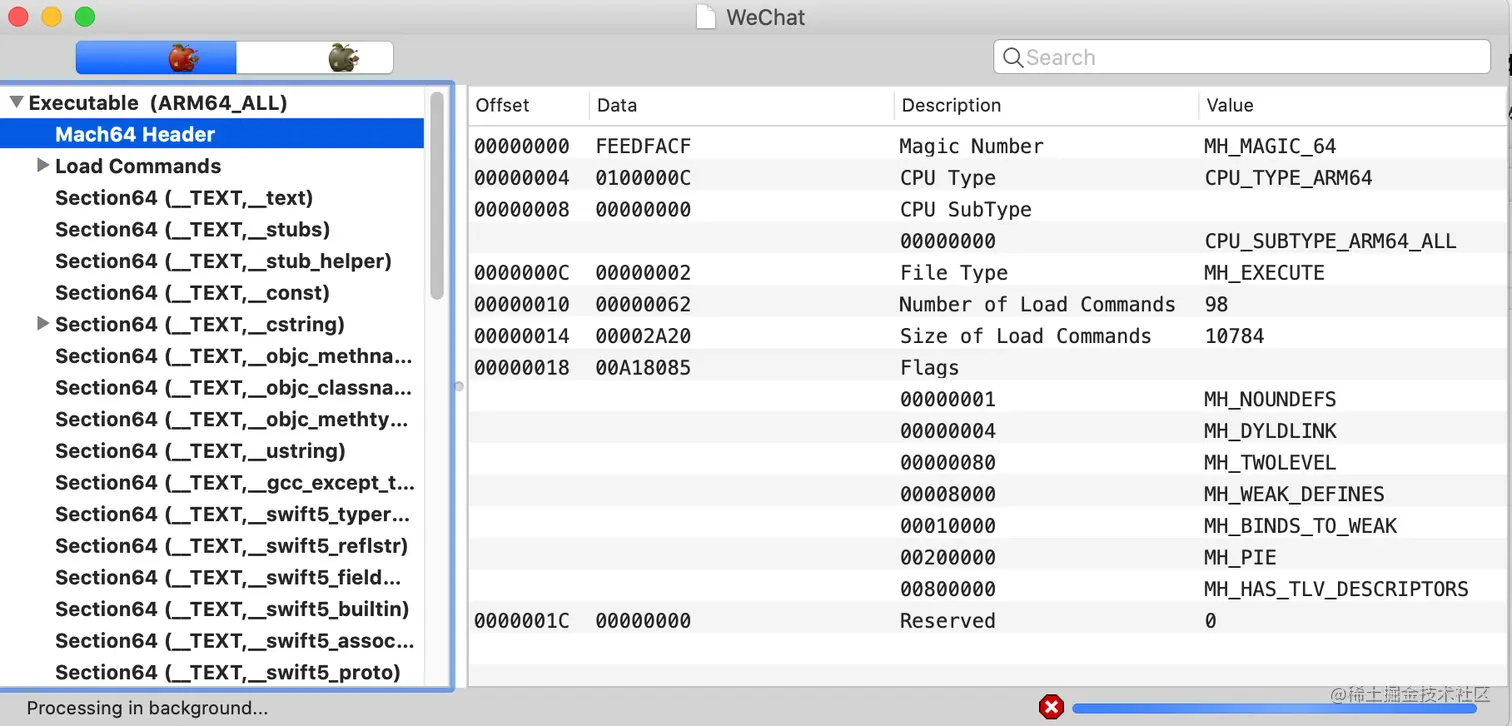This screenshot has width=1512, height=726.
Task: Click the MH_EXECUTE value
Action: (1264, 272)
